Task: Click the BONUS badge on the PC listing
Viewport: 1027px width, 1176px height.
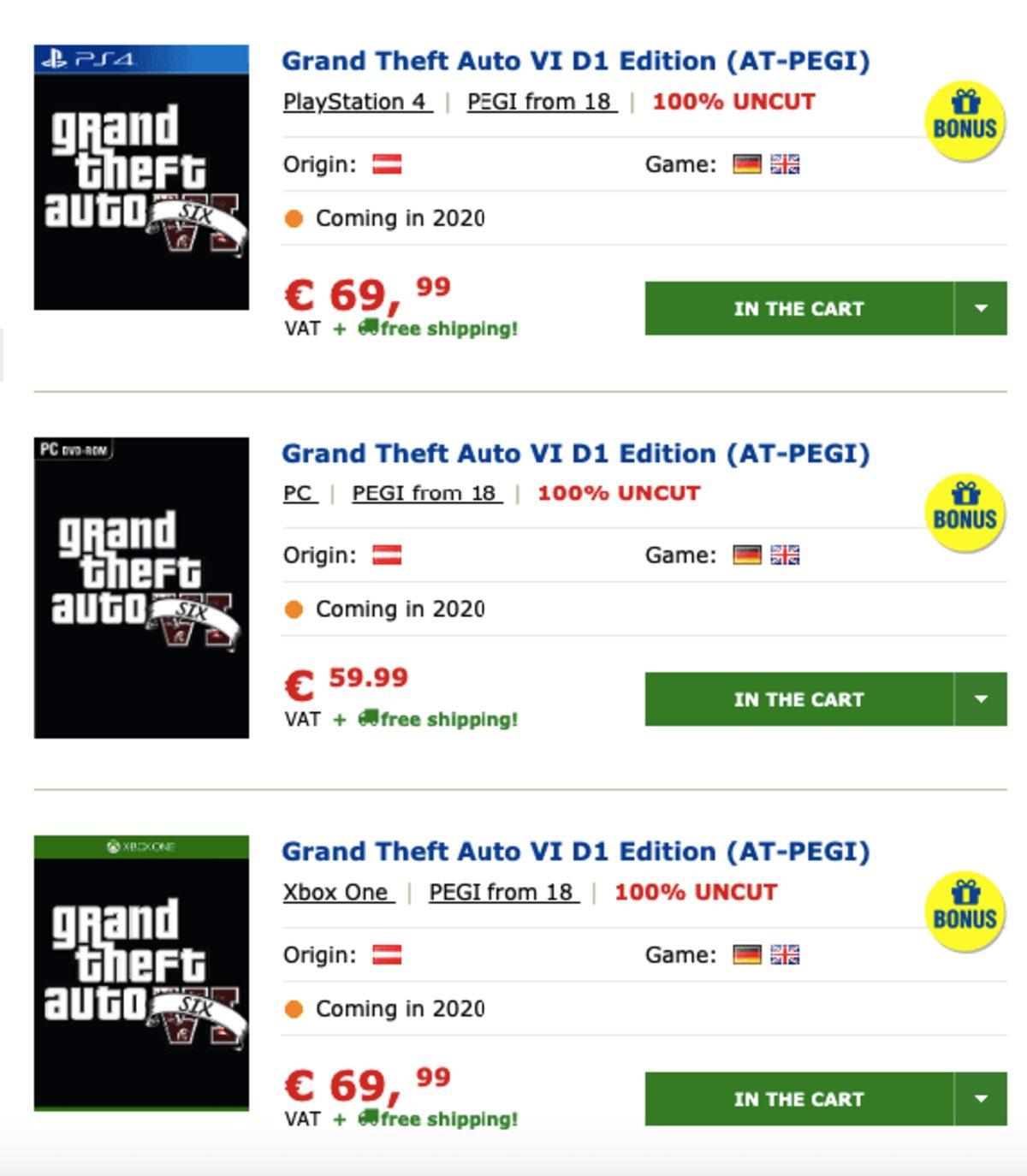Action: click(965, 512)
